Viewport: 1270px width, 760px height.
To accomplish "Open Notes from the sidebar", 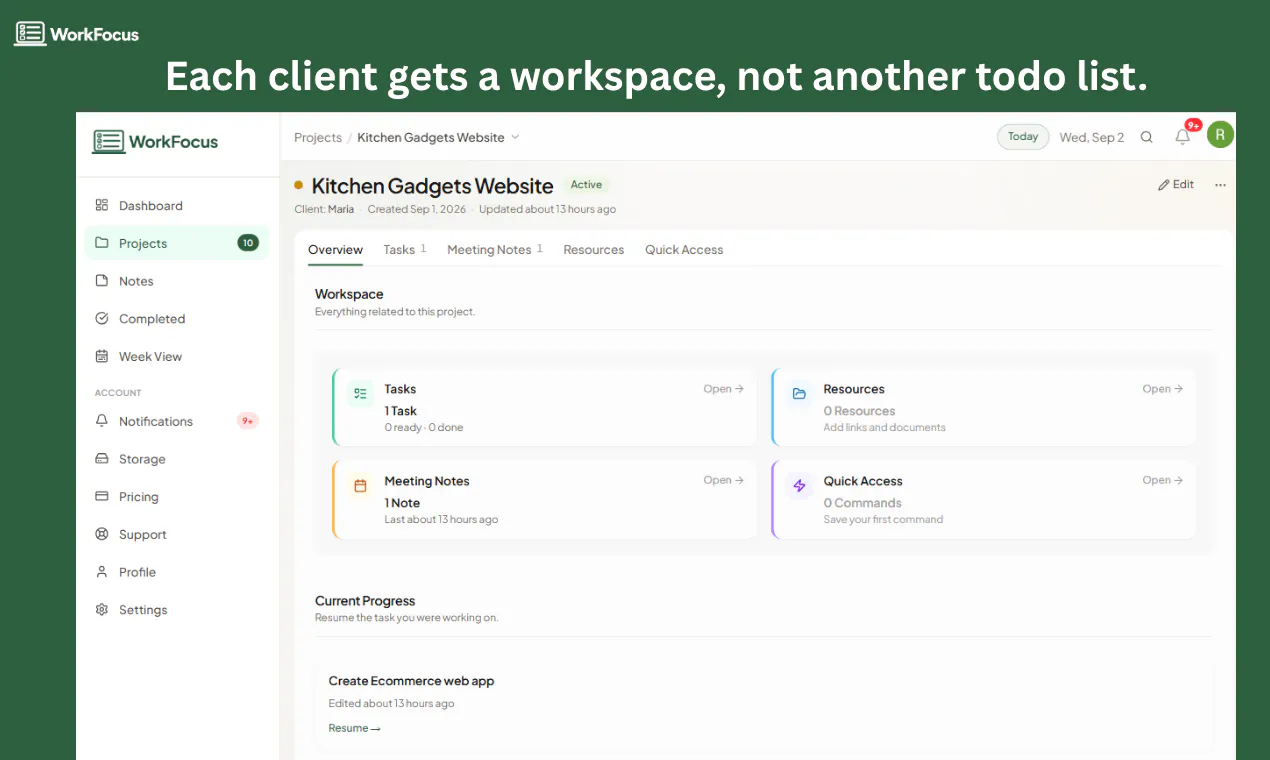I will 177,281.
